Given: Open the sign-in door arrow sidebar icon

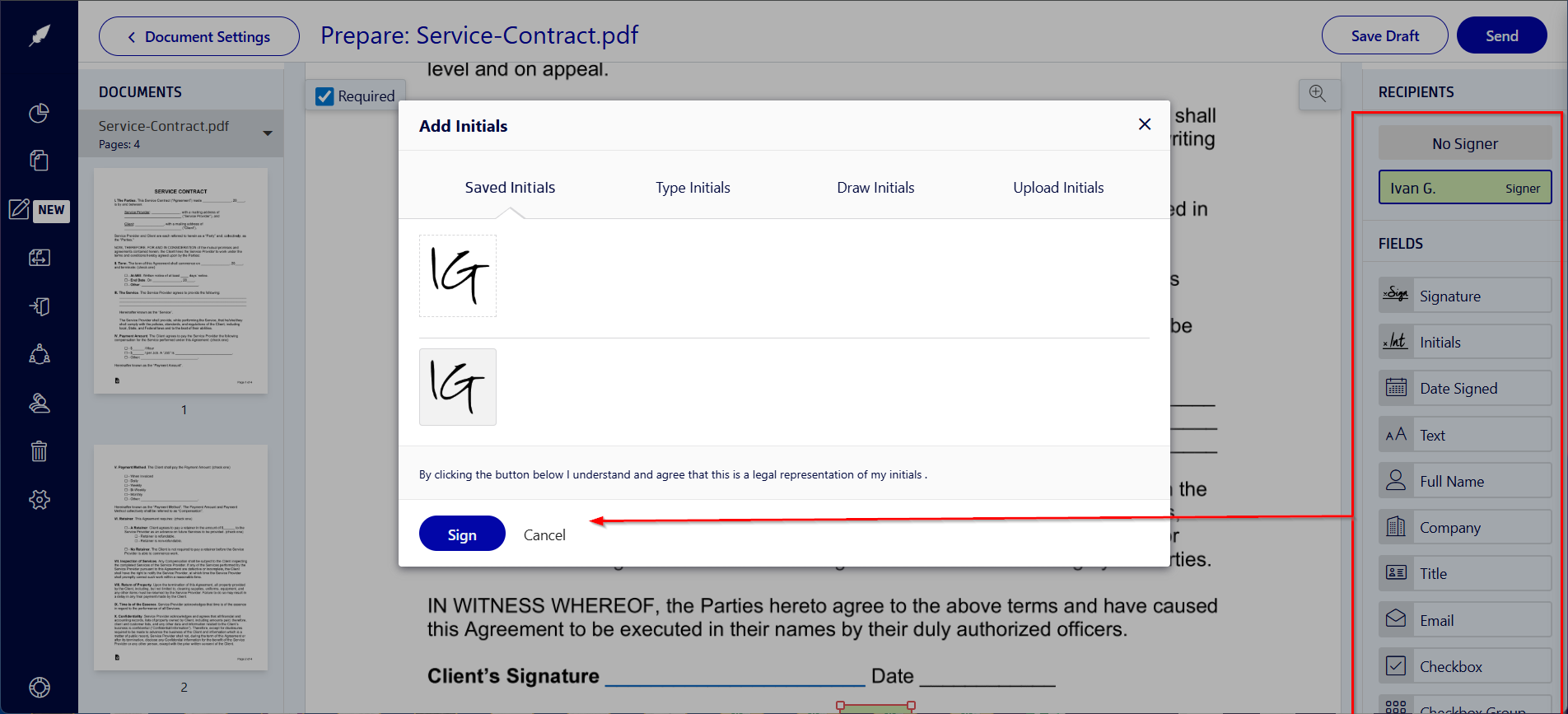Looking at the screenshot, I should [40, 306].
